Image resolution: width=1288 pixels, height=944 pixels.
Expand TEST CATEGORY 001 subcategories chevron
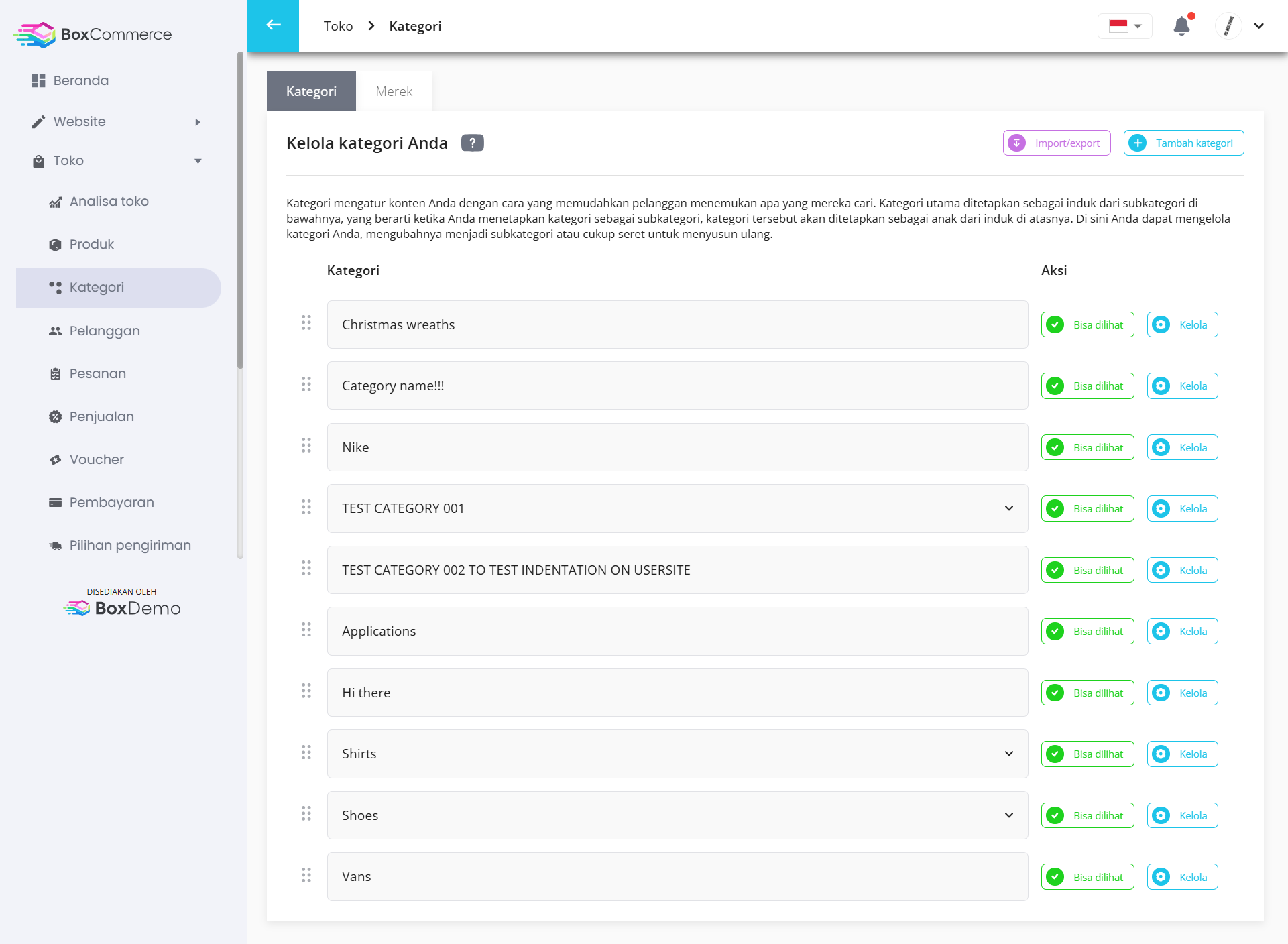1009,508
